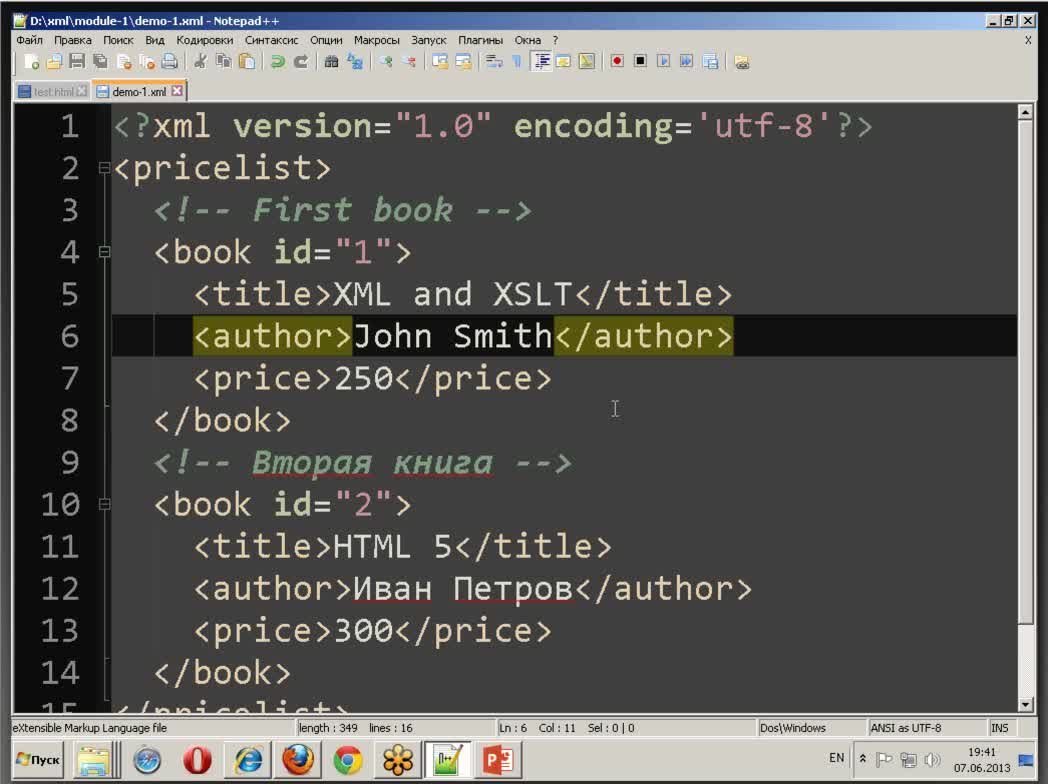Close the demo-1.xml tab using its X
Image resolution: width=1048 pixels, height=784 pixels.
(176, 91)
